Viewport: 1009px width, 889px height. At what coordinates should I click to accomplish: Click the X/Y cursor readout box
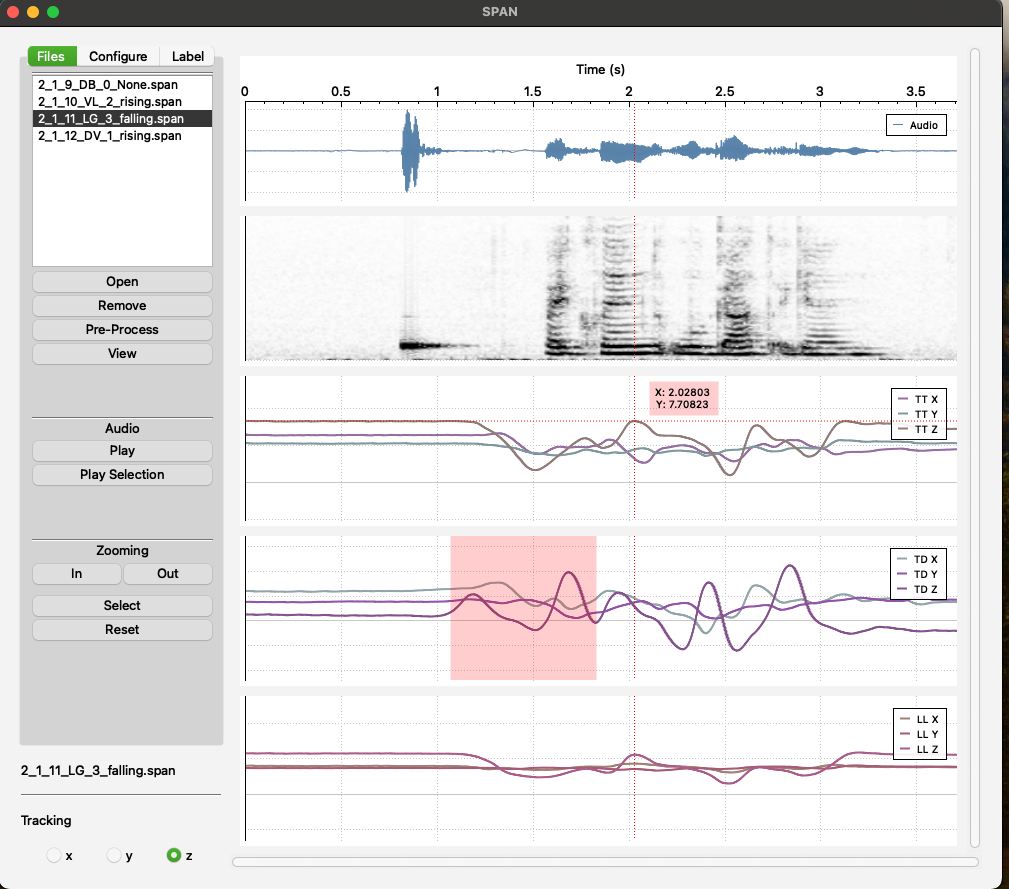(683, 398)
